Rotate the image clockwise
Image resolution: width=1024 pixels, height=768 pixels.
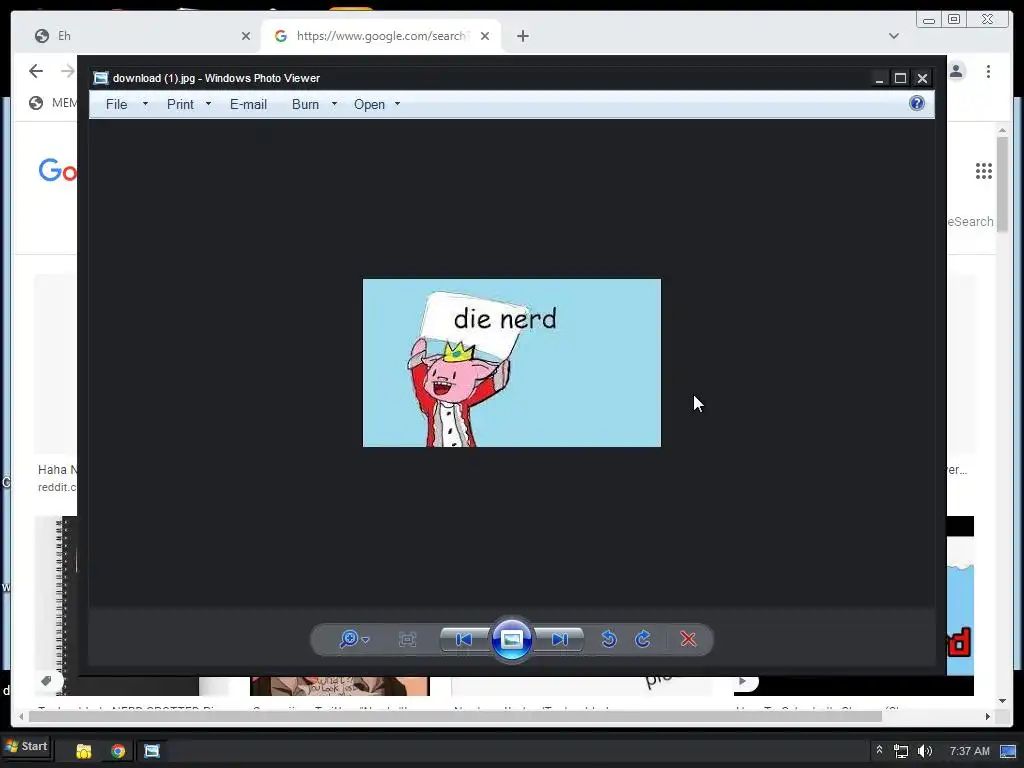tap(643, 639)
